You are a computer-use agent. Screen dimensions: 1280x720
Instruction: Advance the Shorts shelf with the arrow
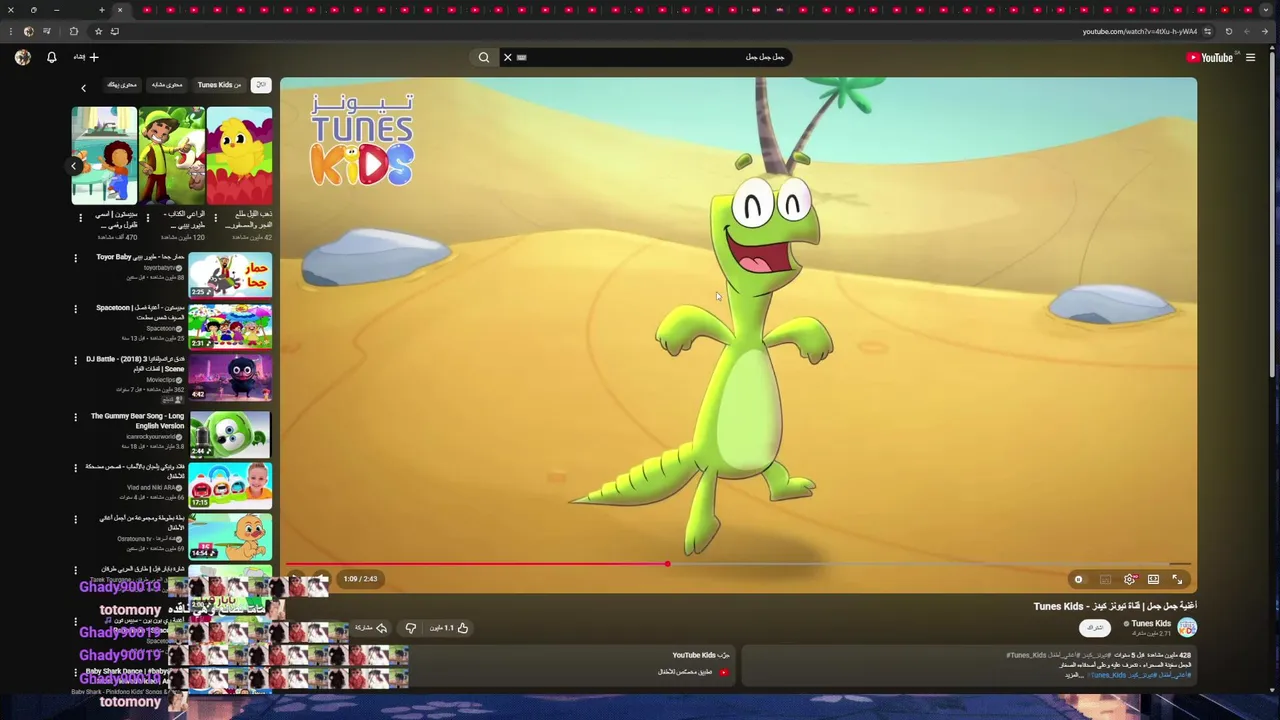click(75, 166)
